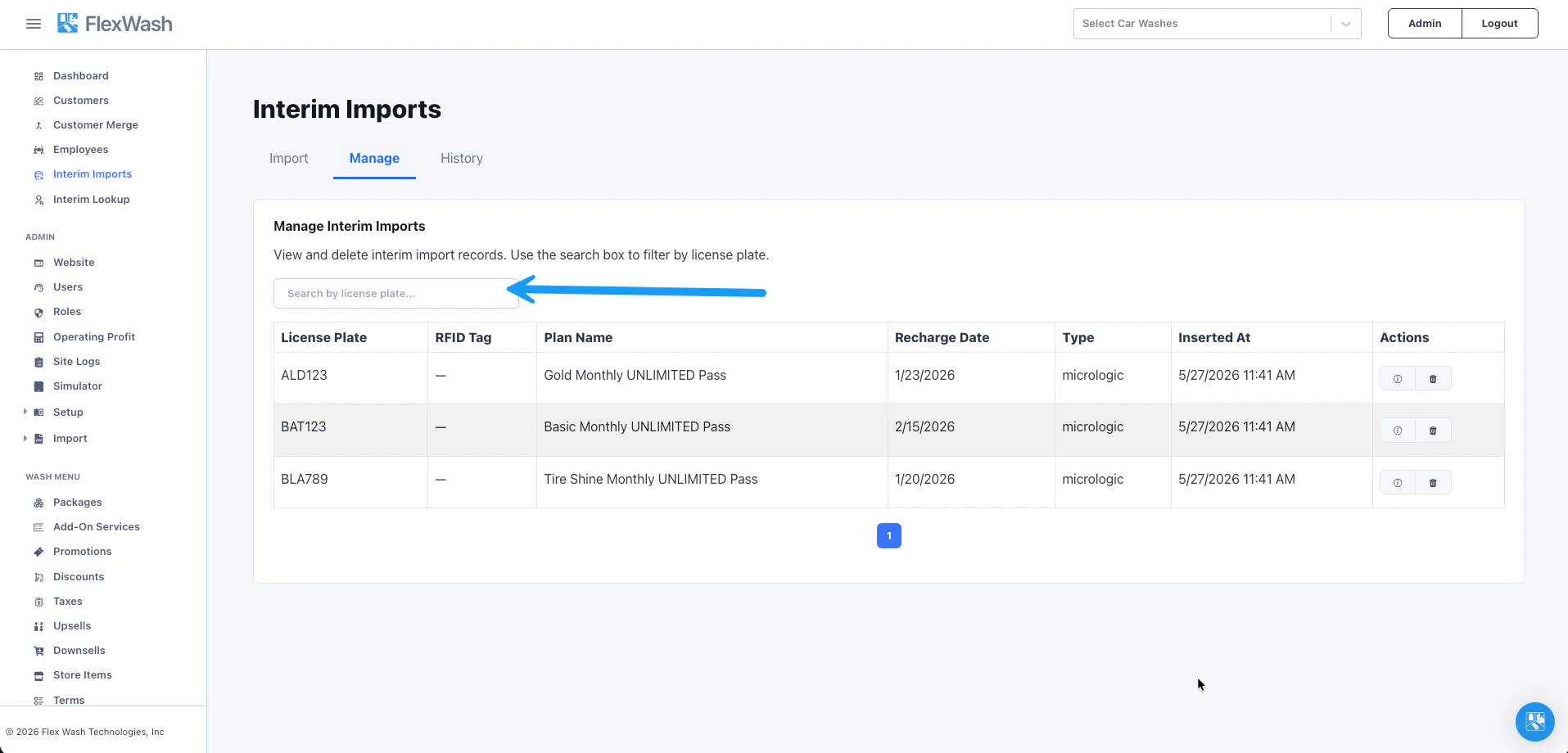Click the Admin button
Image resolution: width=1568 pixels, height=753 pixels.
coord(1425,24)
